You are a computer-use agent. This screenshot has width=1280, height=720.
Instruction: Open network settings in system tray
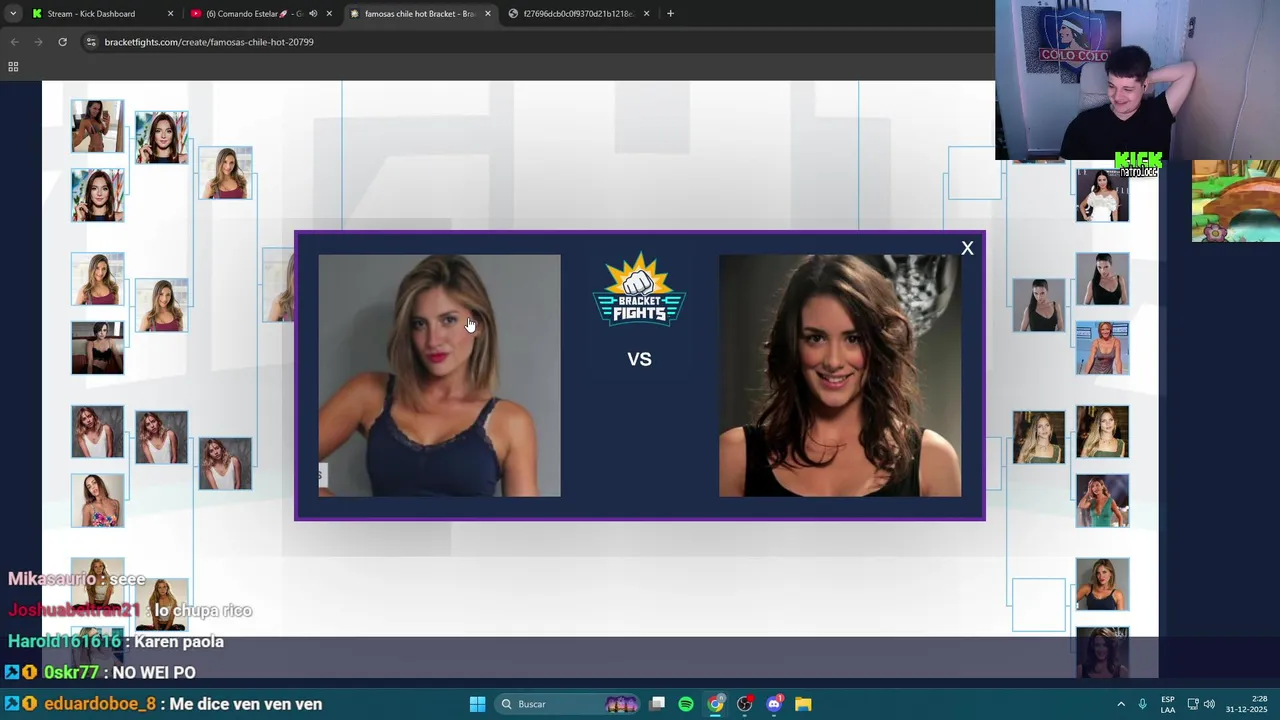point(1193,704)
